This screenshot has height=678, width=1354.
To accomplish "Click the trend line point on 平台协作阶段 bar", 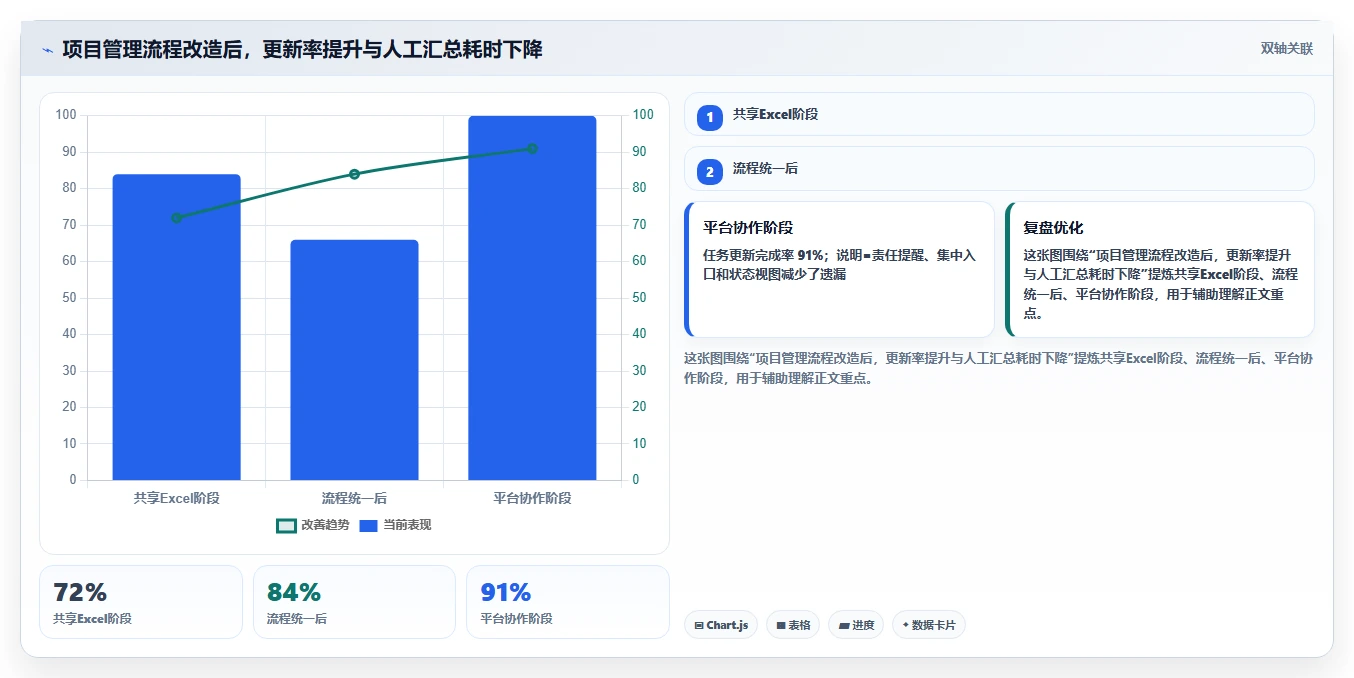I will click(532, 148).
